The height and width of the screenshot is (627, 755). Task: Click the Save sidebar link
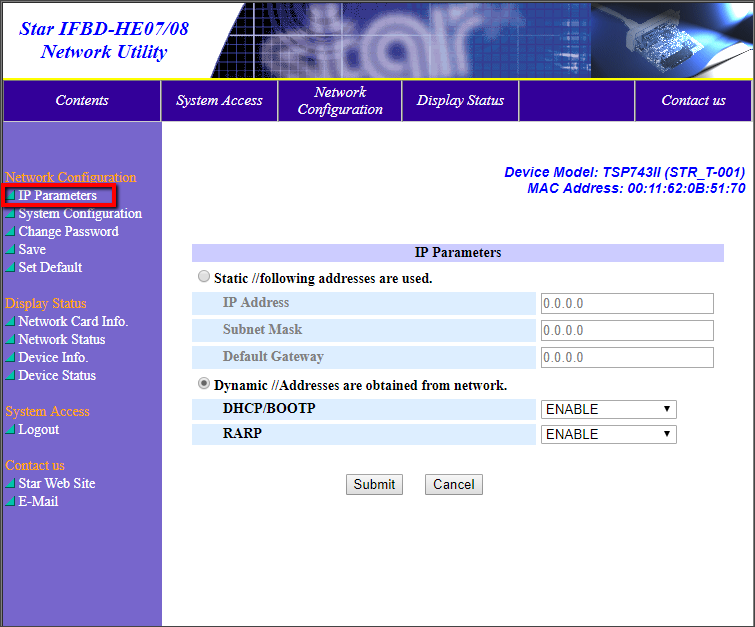[32, 249]
